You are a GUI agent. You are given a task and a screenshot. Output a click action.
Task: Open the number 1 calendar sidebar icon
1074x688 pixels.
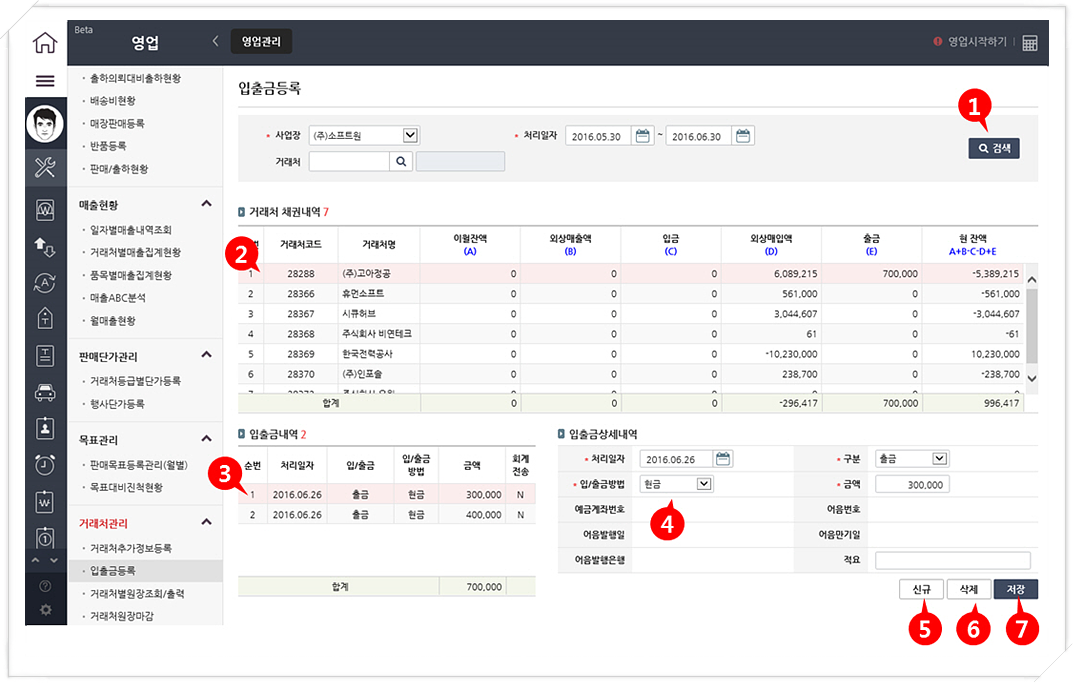[45, 538]
